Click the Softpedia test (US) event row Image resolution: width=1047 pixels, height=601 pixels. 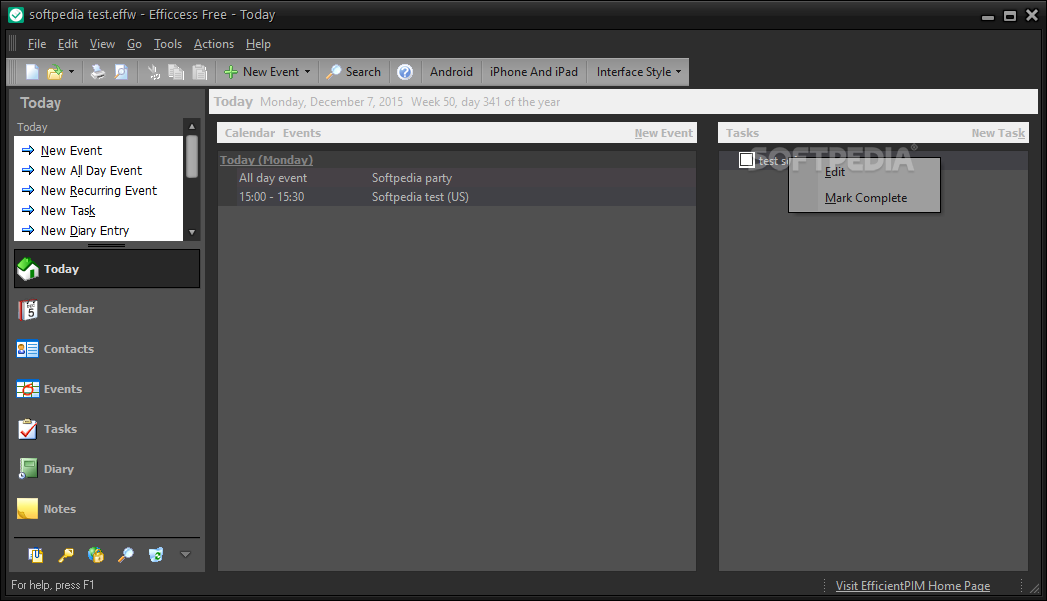click(457, 197)
